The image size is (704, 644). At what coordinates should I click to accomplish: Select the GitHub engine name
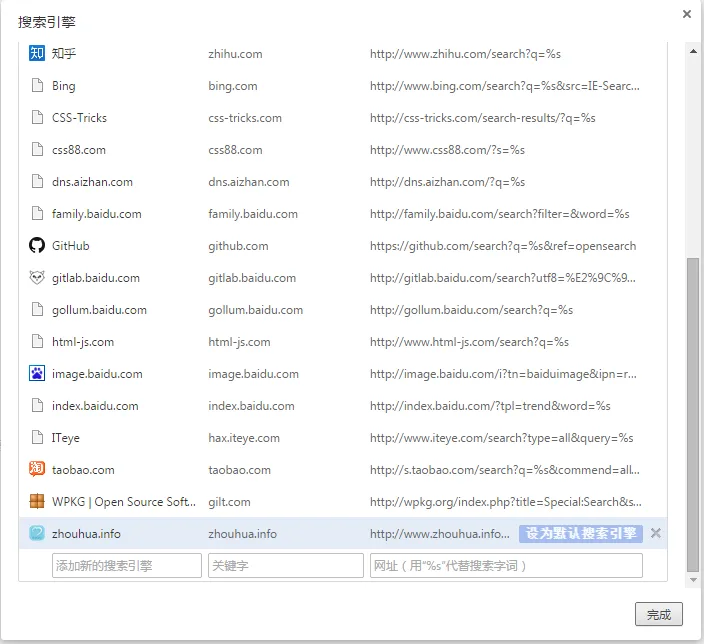[70, 246]
